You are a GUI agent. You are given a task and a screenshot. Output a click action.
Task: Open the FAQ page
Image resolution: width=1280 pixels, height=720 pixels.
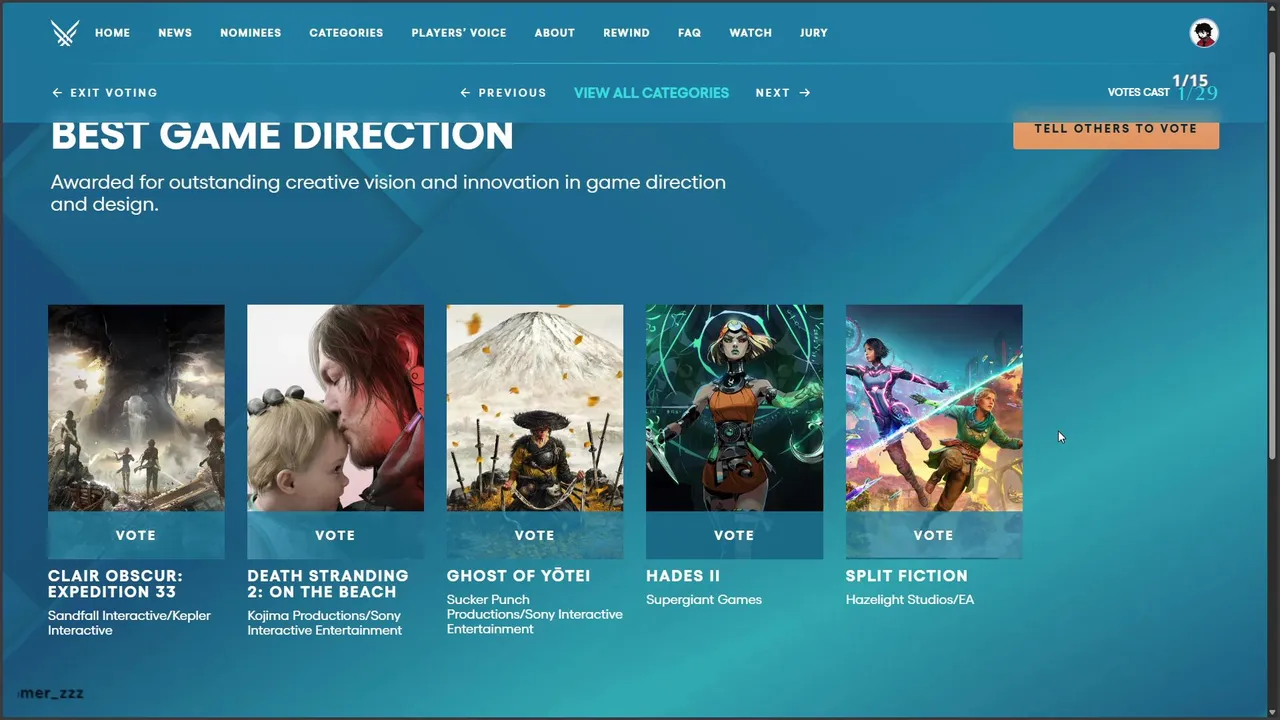coord(689,33)
